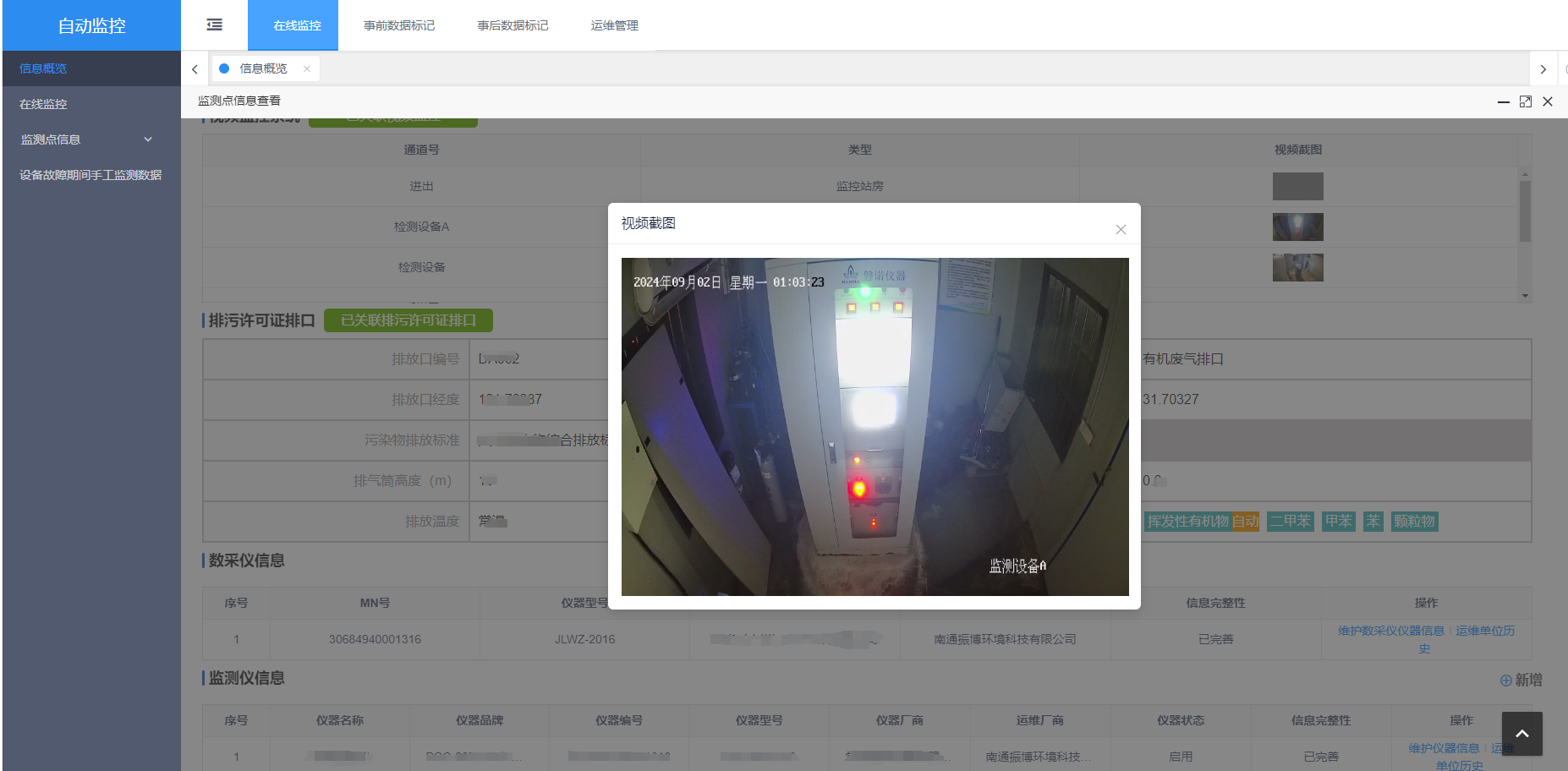Select 在线监控 in the left sidebar

(43, 104)
